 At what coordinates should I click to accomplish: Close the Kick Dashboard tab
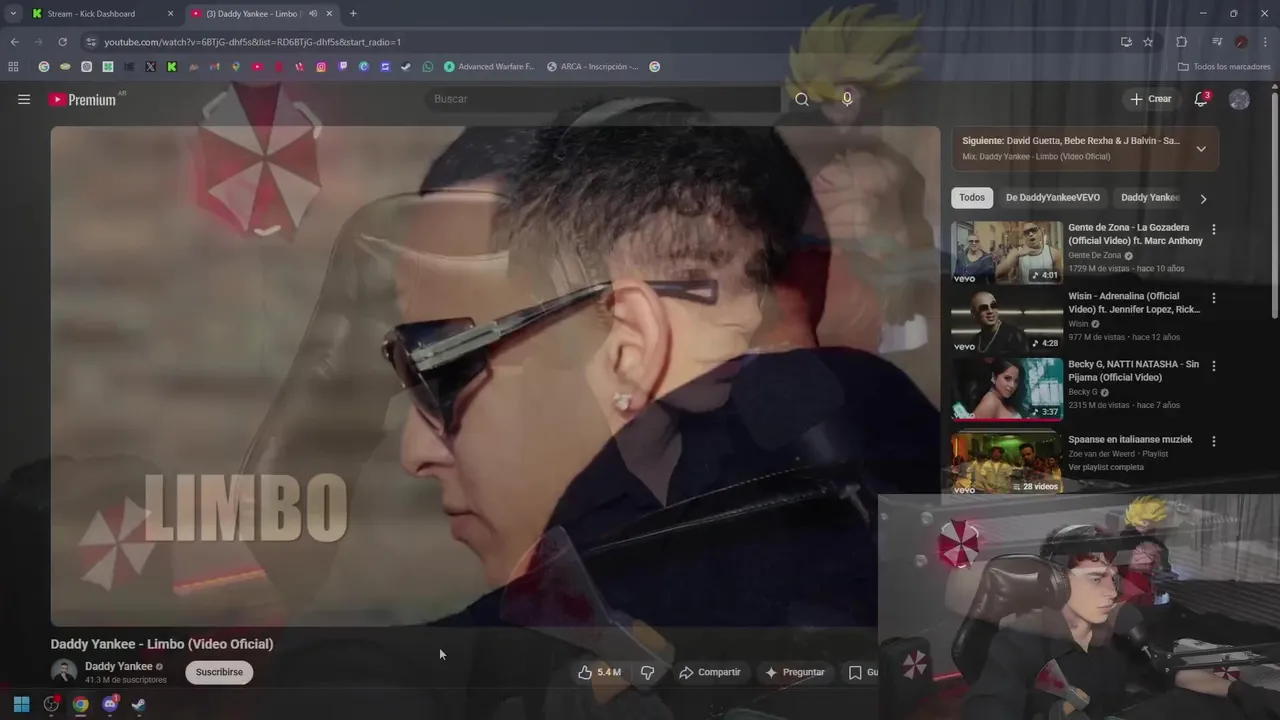[x=170, y=14]
